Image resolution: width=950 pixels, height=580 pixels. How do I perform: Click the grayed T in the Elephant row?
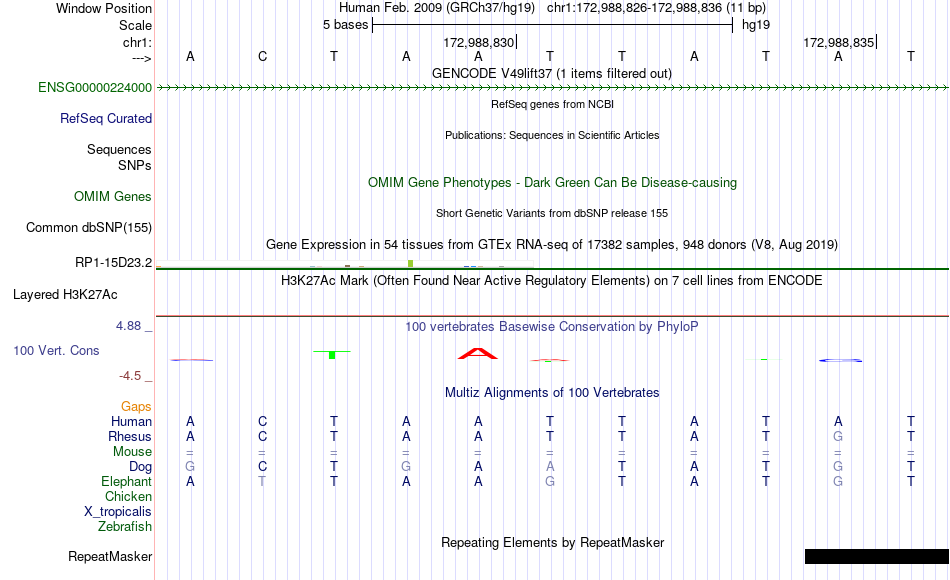pyautogui.click(x=262, y=482)
